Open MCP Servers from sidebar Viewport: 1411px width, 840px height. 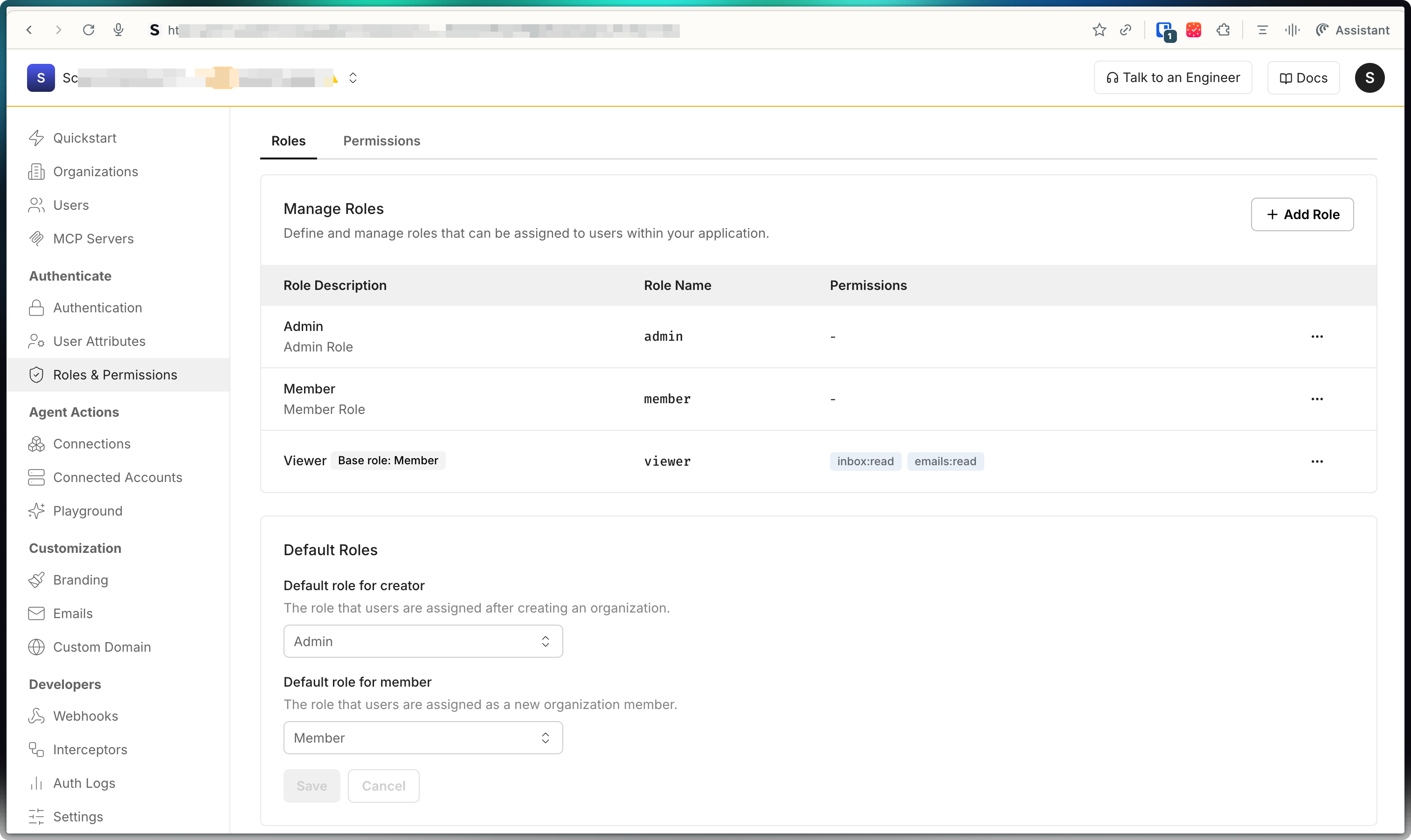(x=93, y=239)
